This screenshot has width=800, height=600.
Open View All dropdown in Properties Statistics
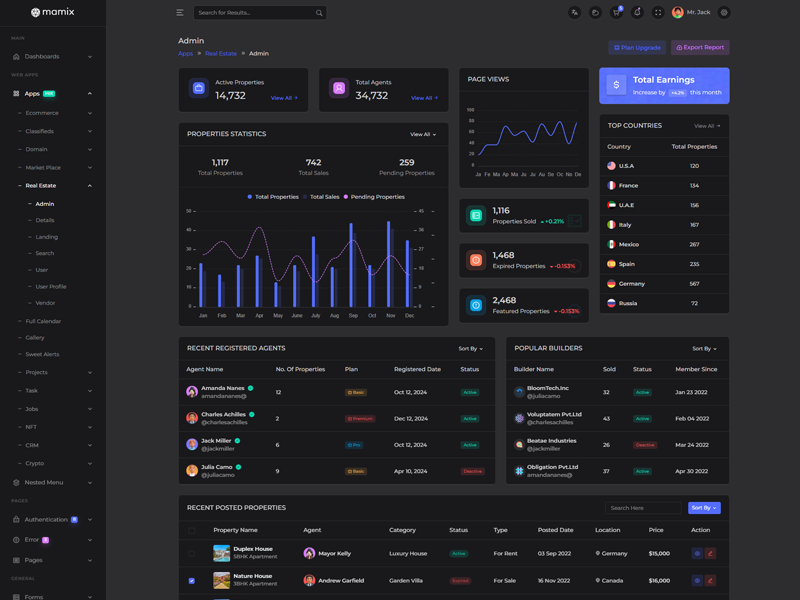pyautogui.click(x=422, y=134)
